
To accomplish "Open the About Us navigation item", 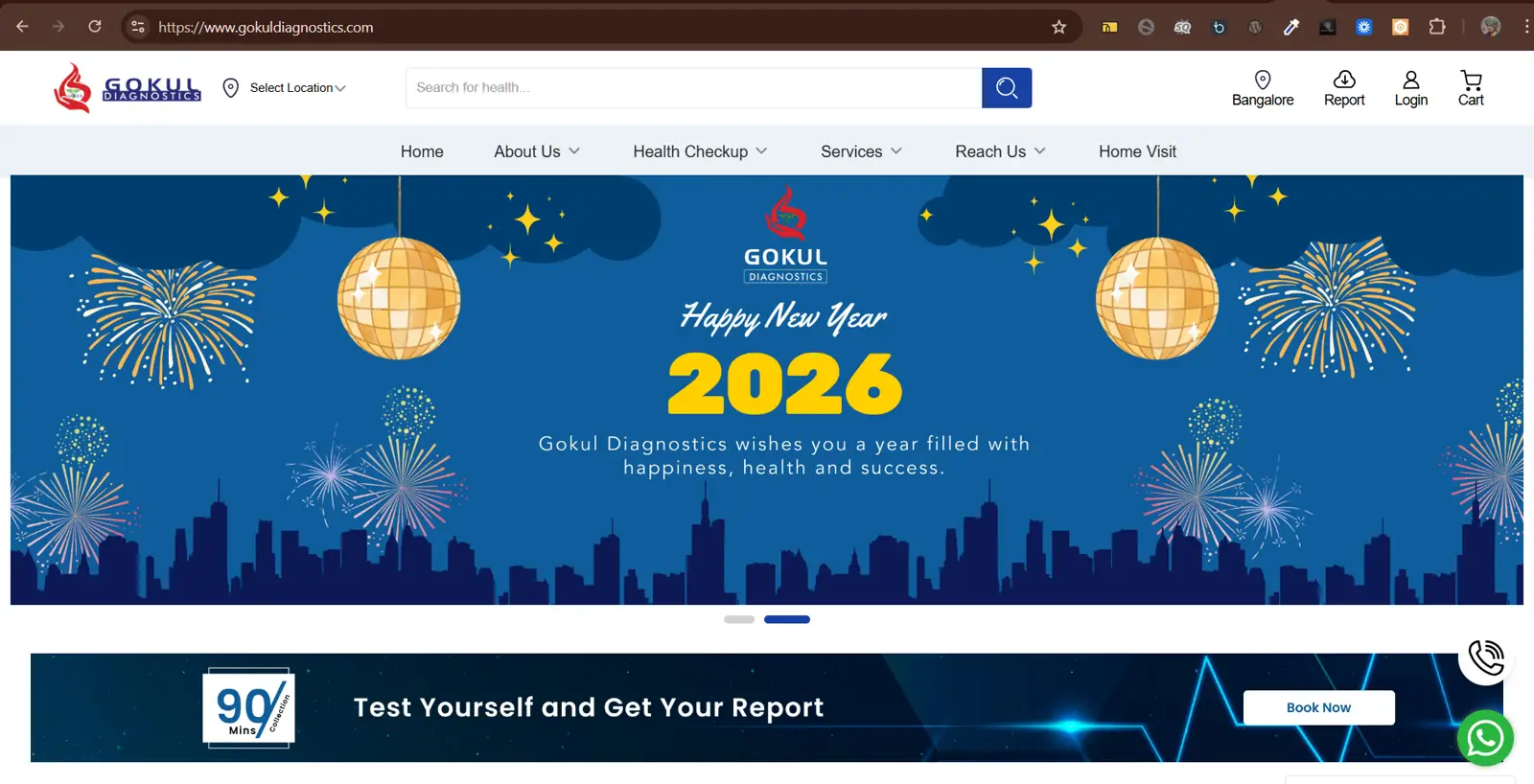I will coord(527,151).
